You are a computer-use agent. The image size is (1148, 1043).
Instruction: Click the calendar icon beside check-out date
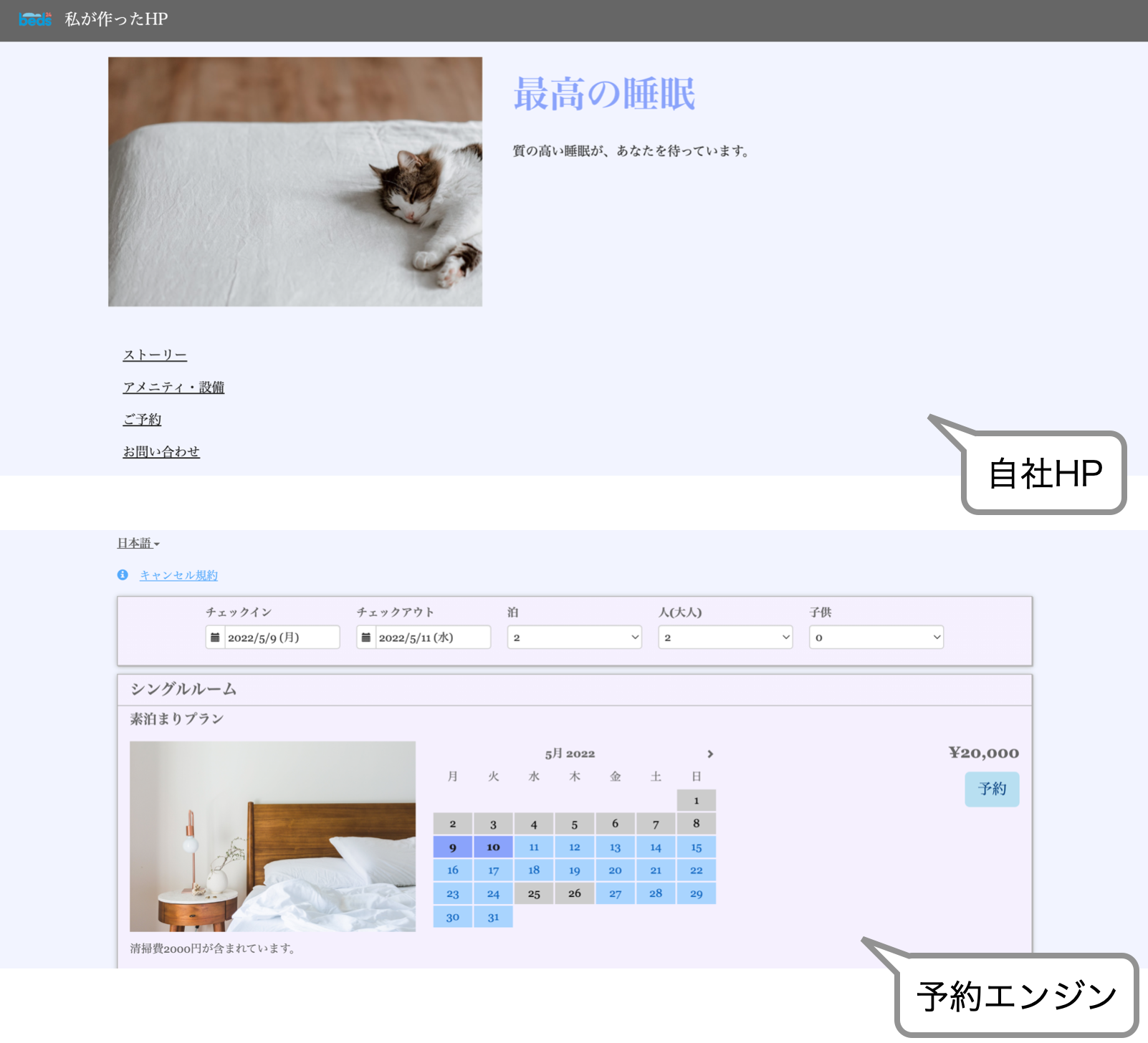click(x=366, y=638)
